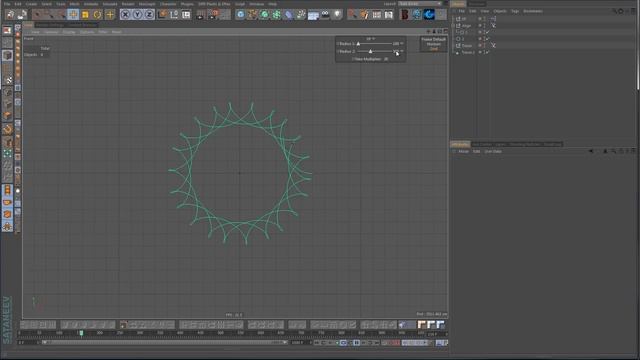Click the Freeze Default Random Seed button
The height and width of the screenshot is (360, 640).
433,44
